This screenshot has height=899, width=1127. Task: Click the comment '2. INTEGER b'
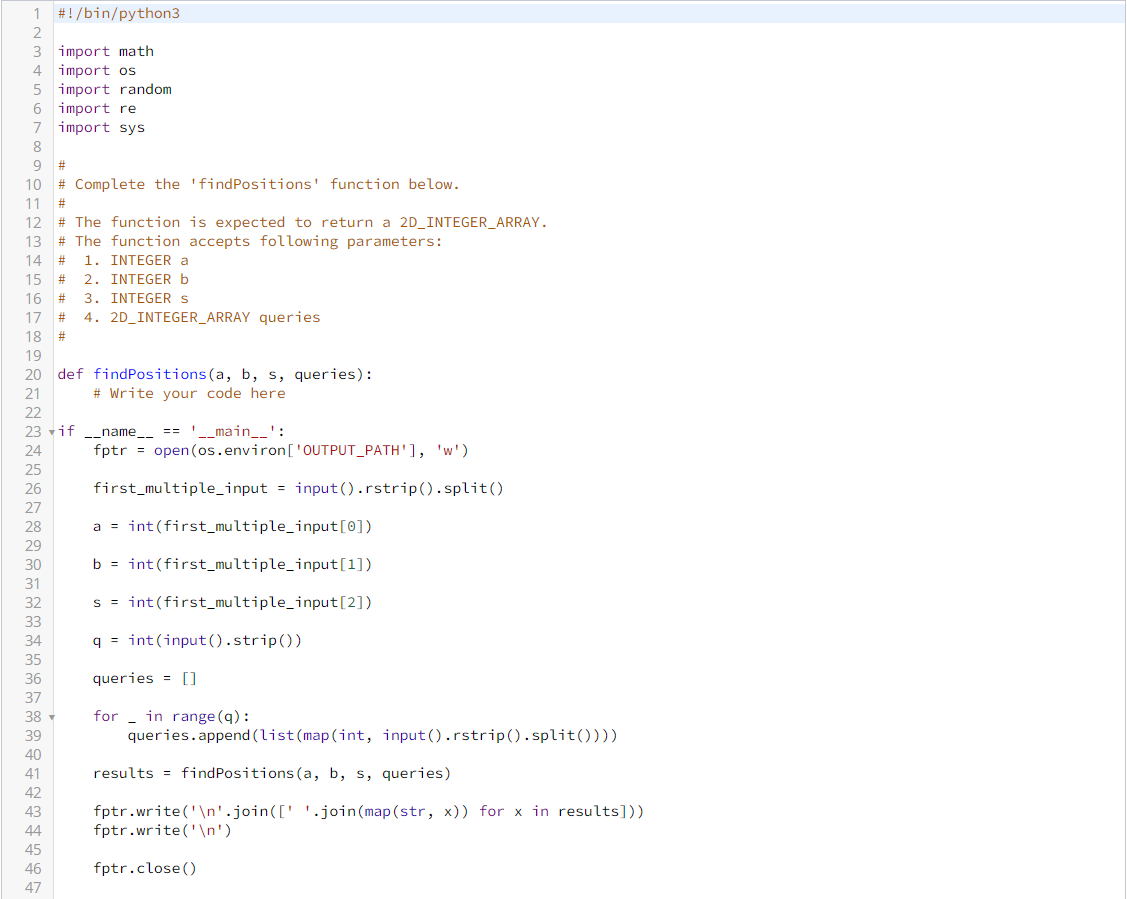(x=124, y=280)
